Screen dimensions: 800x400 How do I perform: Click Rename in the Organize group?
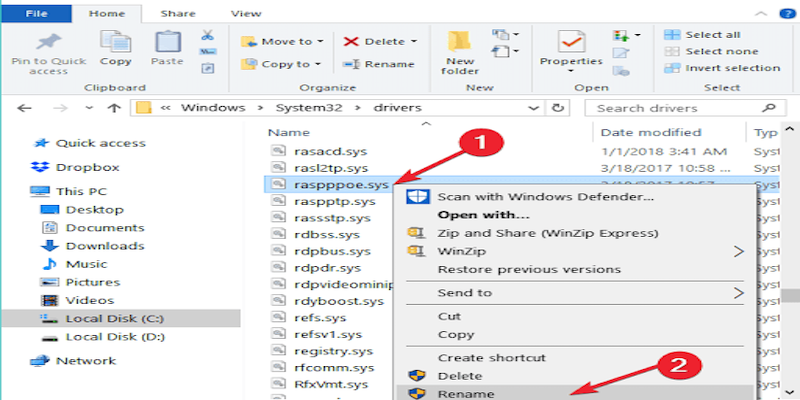tap(378, 64)
